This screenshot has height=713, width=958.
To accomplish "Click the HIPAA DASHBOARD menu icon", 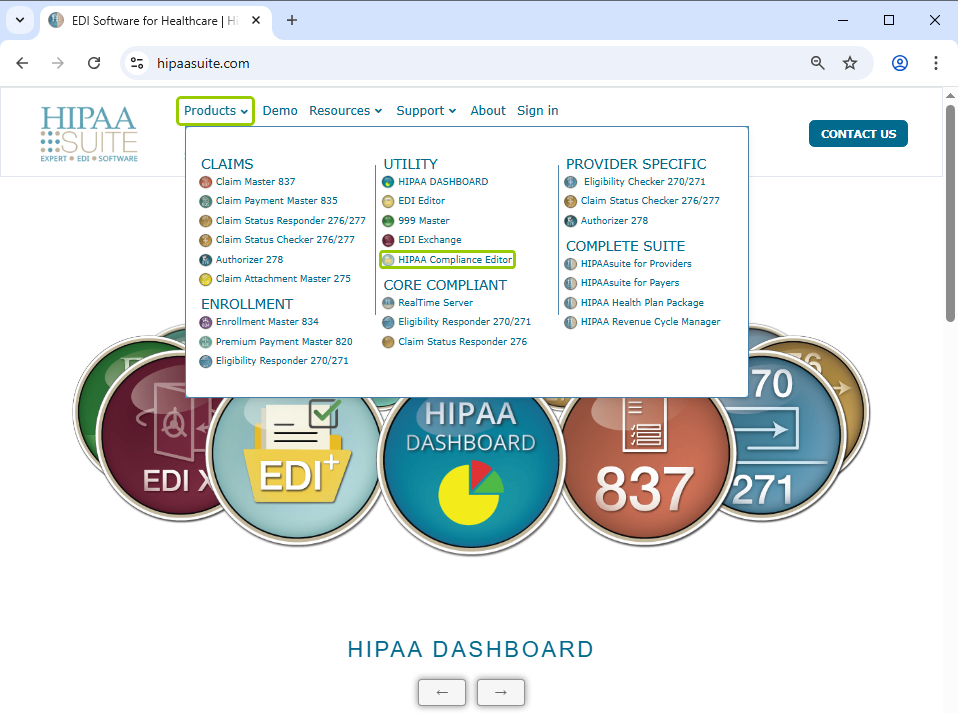I will pyautogui.click(x=388, y=182).
